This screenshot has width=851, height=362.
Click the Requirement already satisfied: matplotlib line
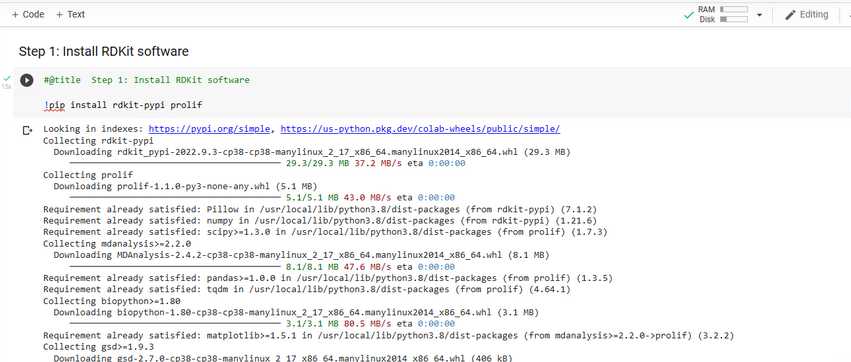389,335
